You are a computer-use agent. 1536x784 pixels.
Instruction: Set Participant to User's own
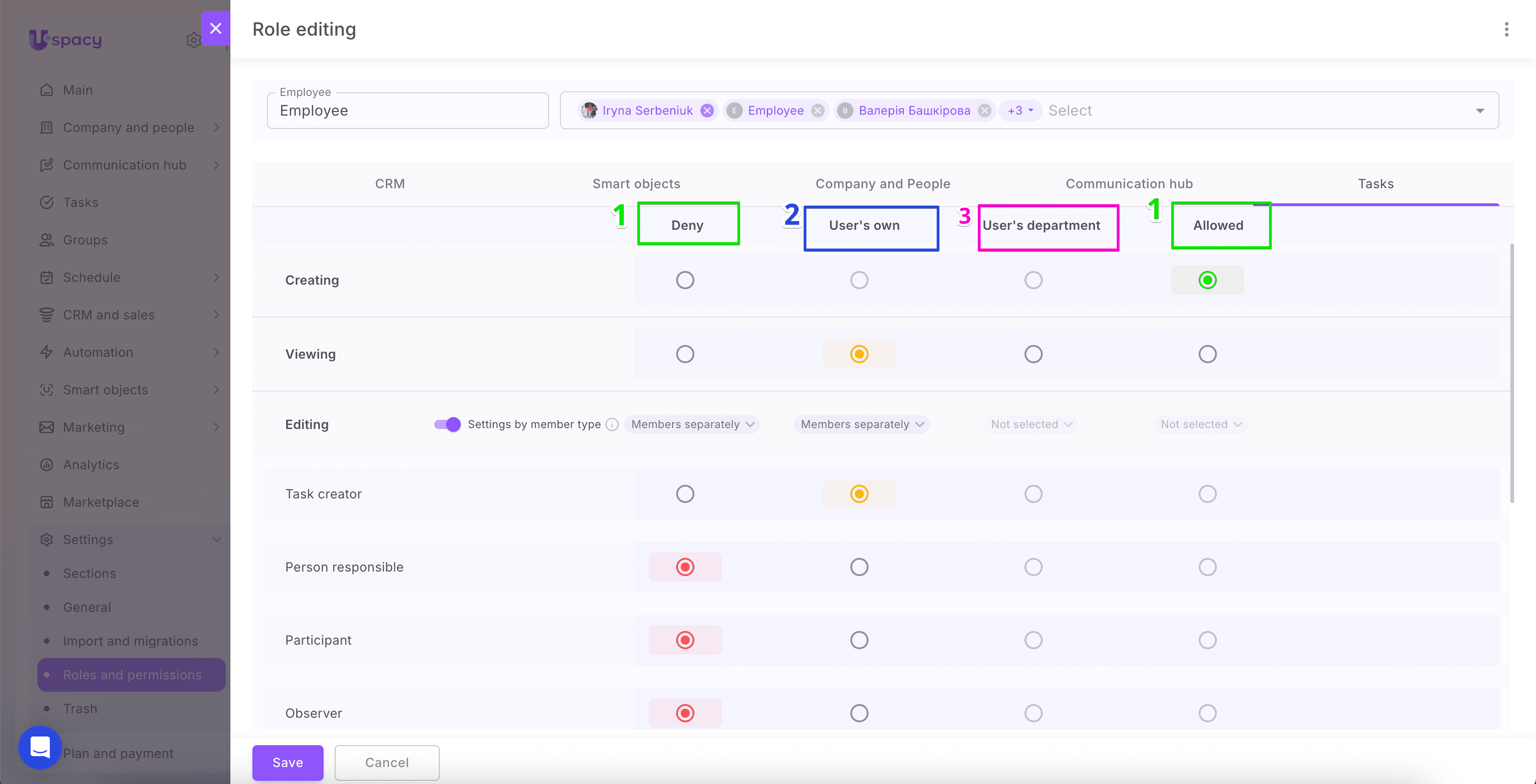[859, 641]
